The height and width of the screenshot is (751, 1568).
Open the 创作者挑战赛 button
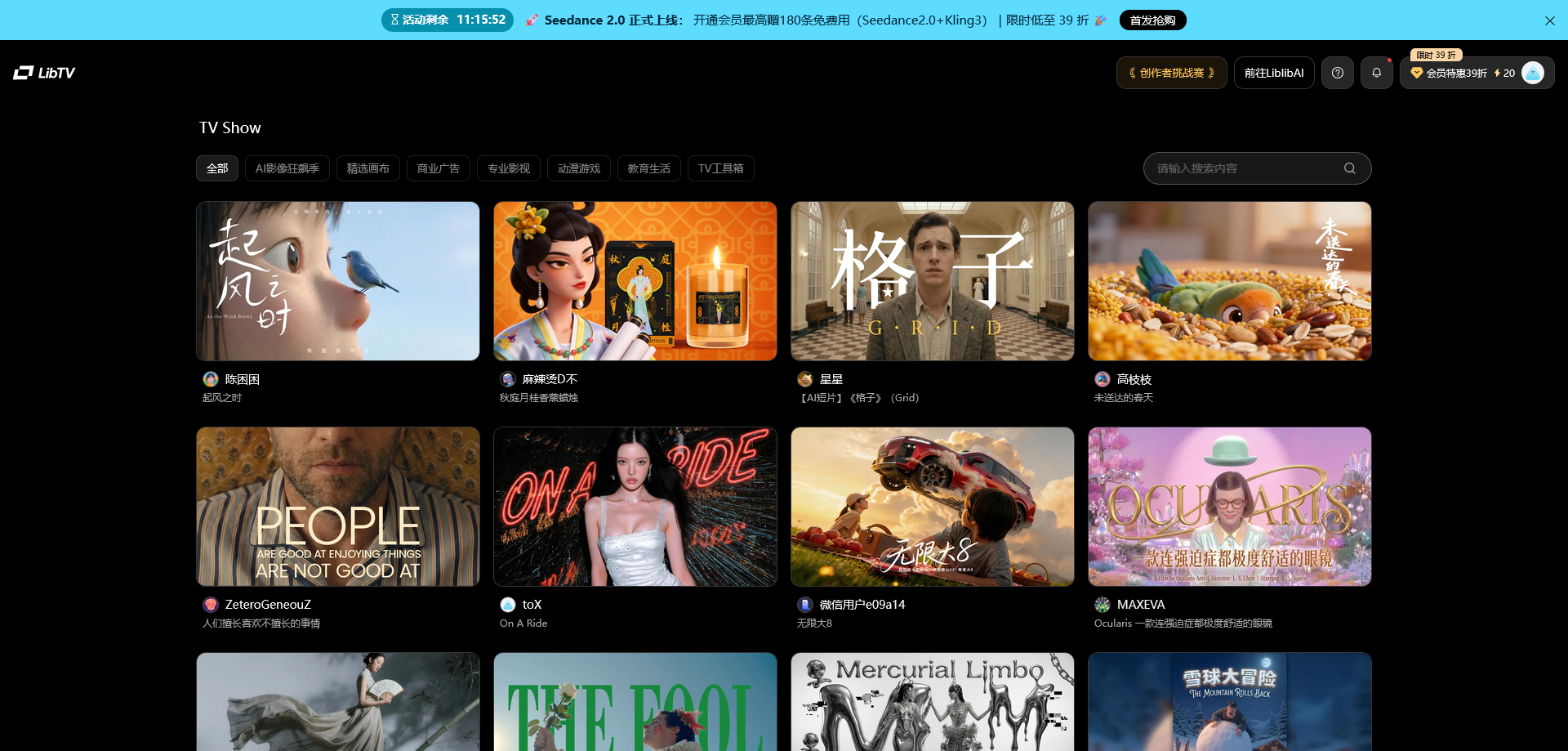(x=1171, y=73)
